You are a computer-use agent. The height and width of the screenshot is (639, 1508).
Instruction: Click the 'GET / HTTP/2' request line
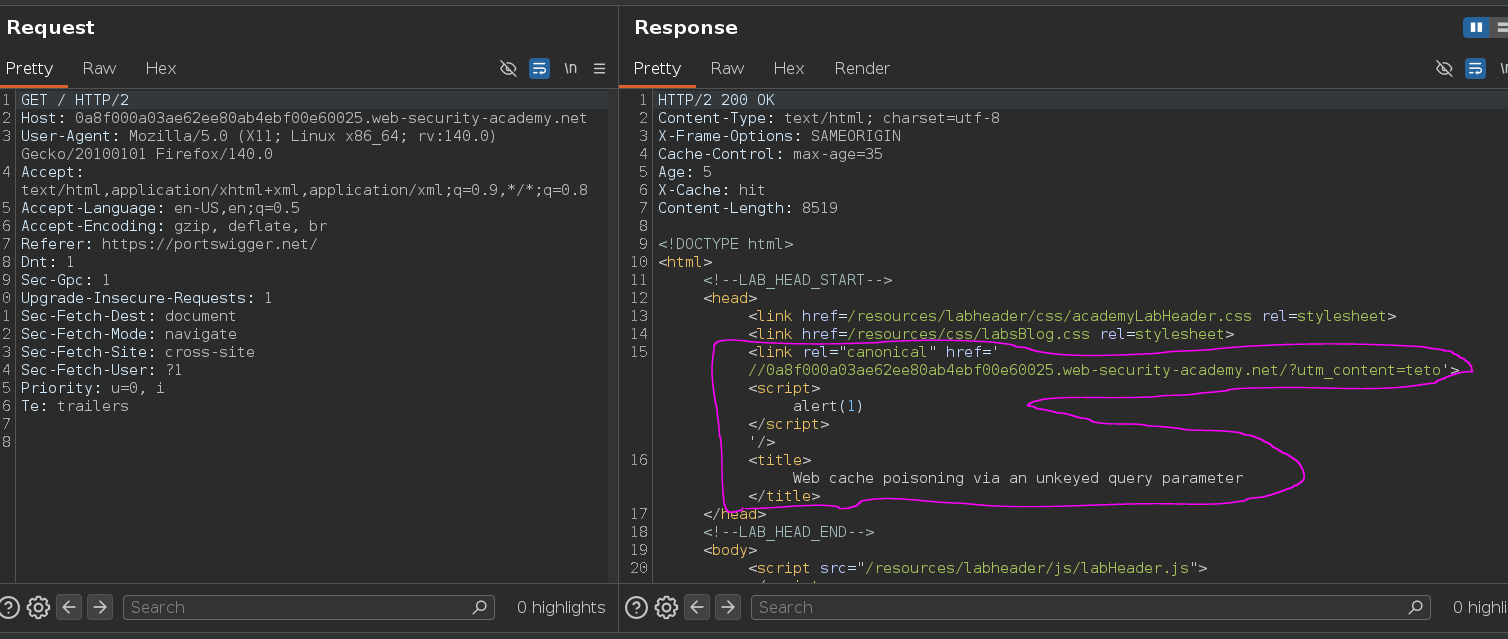tap(75, 100)
